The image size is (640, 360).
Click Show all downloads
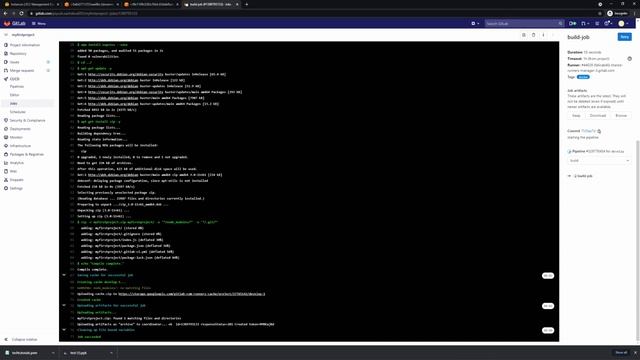621,353
